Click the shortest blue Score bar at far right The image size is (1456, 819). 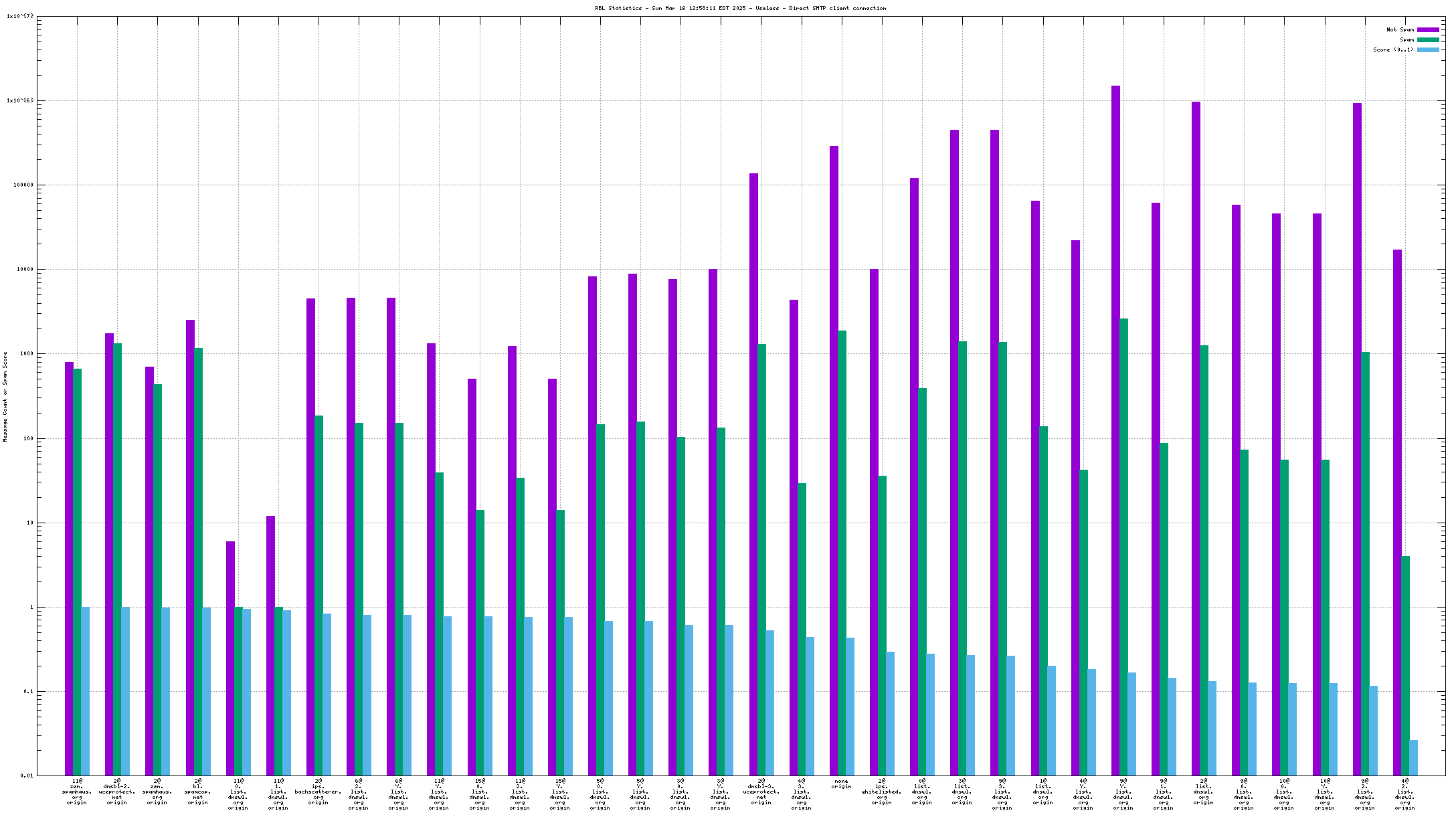(x=1413, y=757)
